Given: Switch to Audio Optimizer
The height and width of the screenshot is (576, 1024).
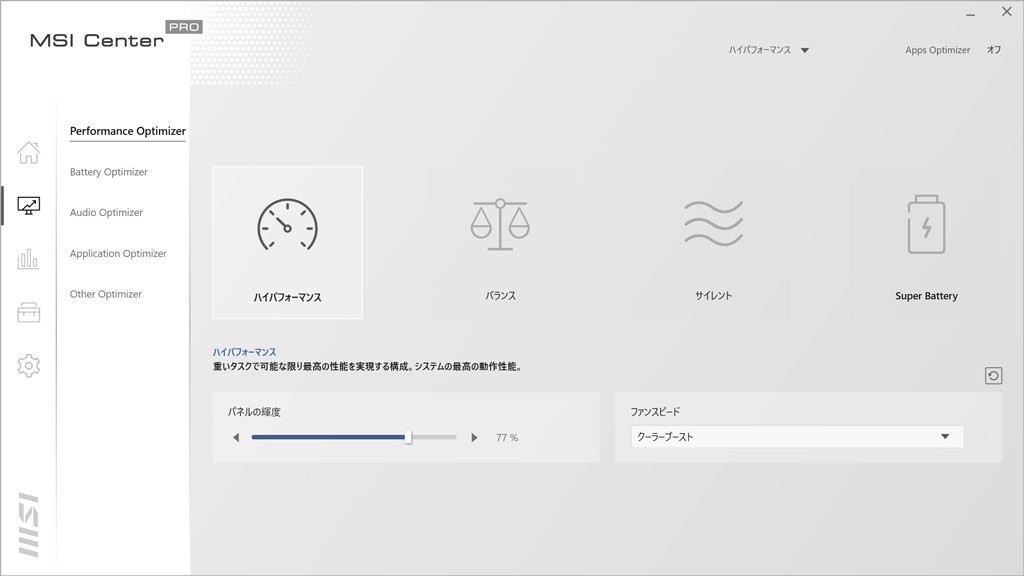Looking at the screenshot, I should 106,212.
